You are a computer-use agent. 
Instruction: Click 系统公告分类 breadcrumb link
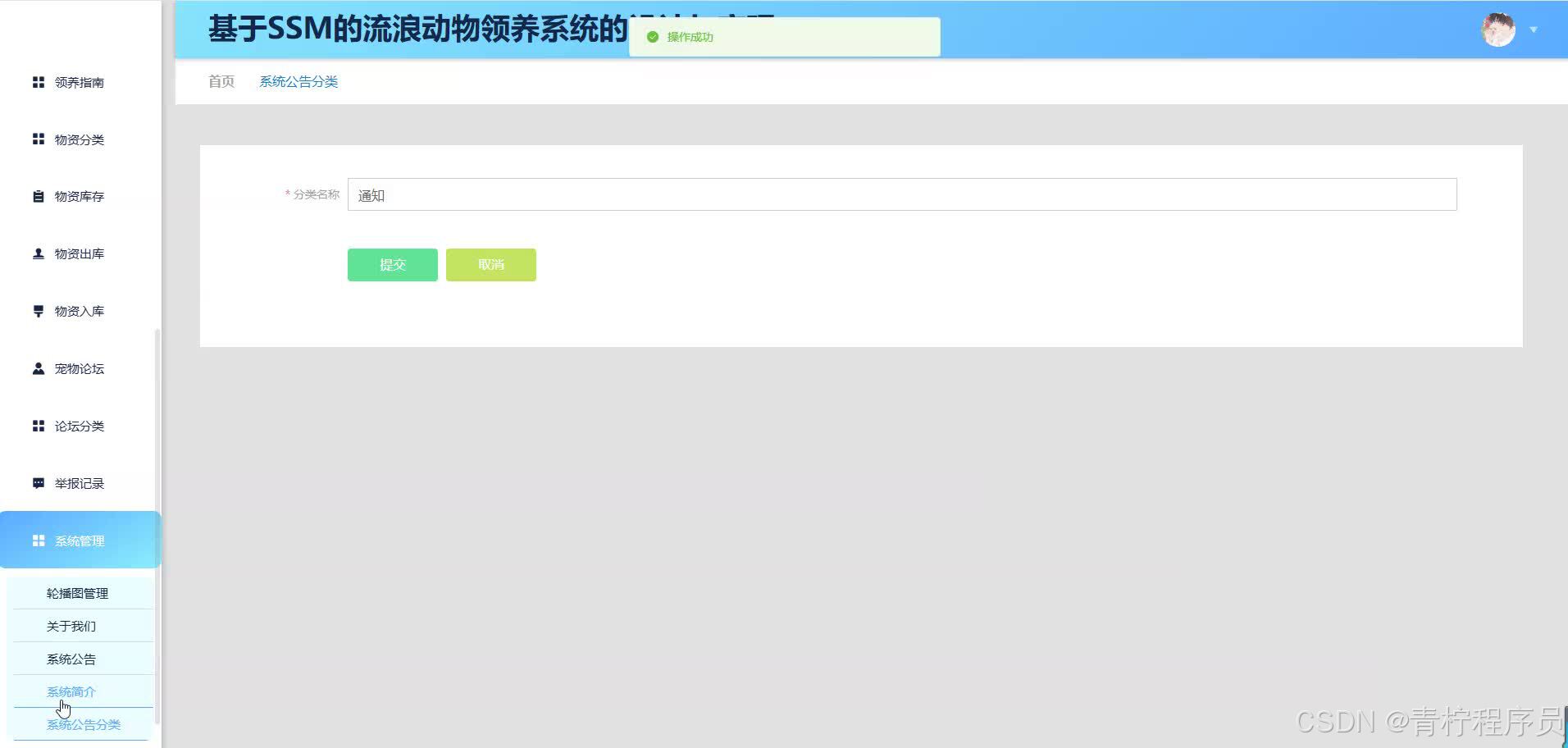coord(299,81)
